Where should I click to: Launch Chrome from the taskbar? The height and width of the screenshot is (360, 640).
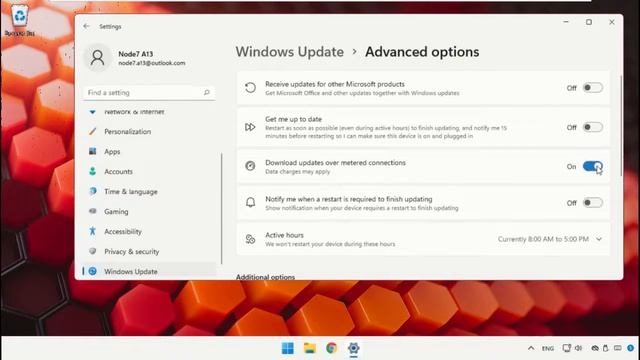332,348
